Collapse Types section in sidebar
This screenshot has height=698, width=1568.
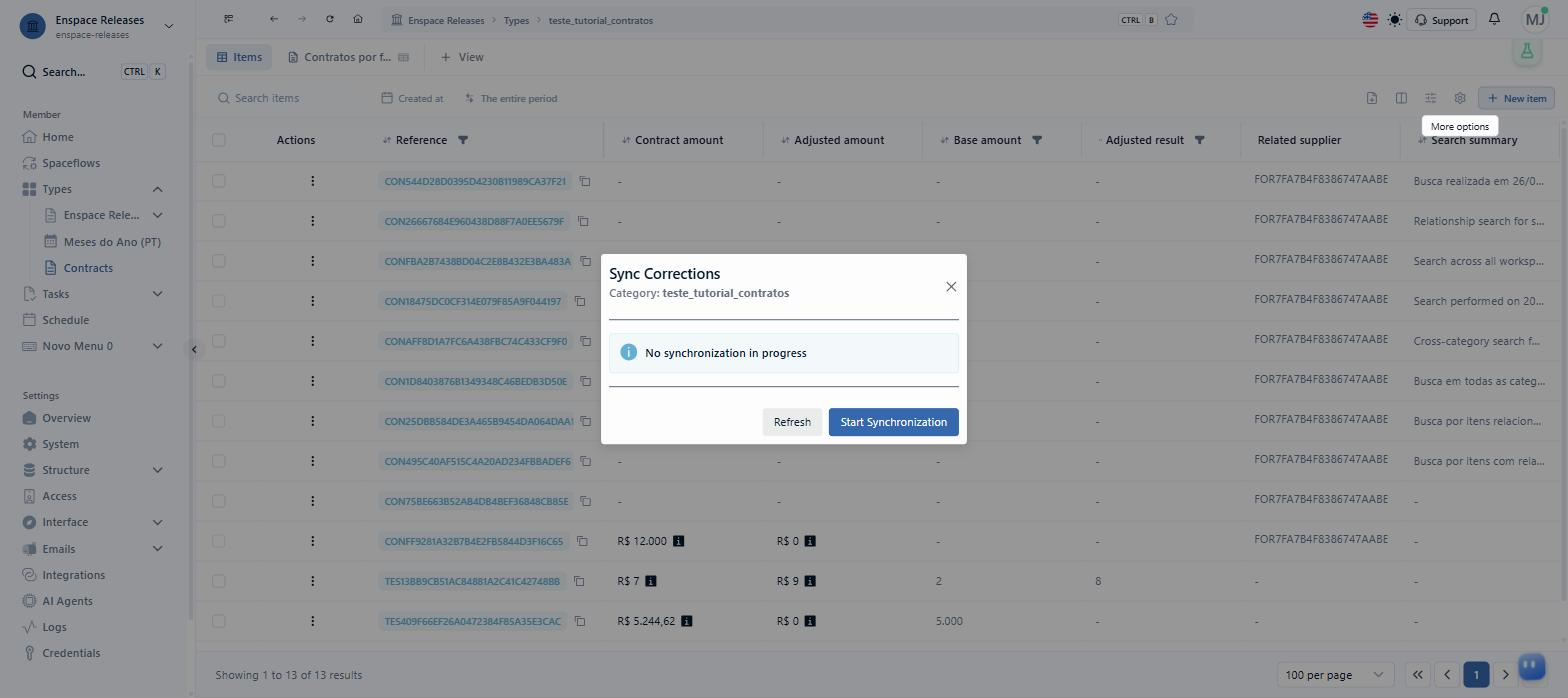pyautogui.click(x=157, y=189)
